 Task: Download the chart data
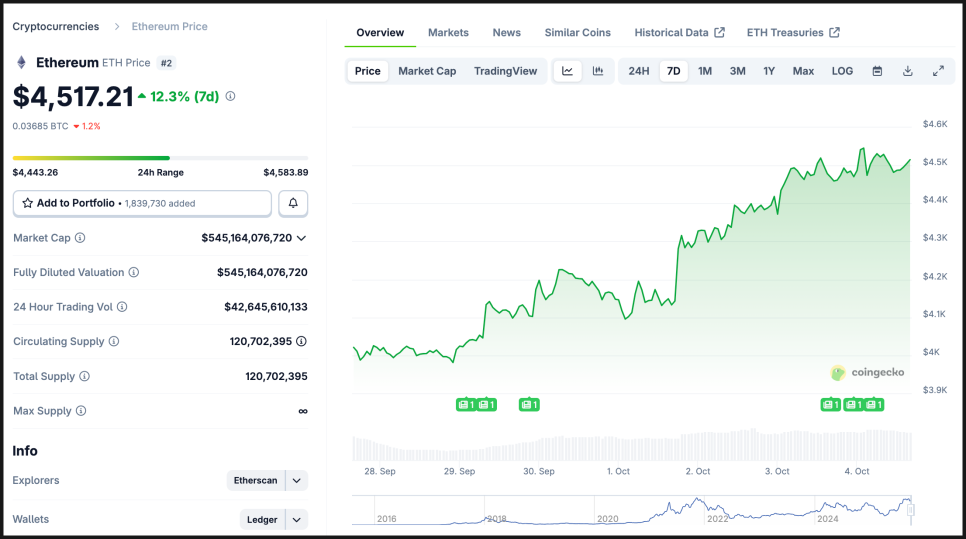(908, 71)
